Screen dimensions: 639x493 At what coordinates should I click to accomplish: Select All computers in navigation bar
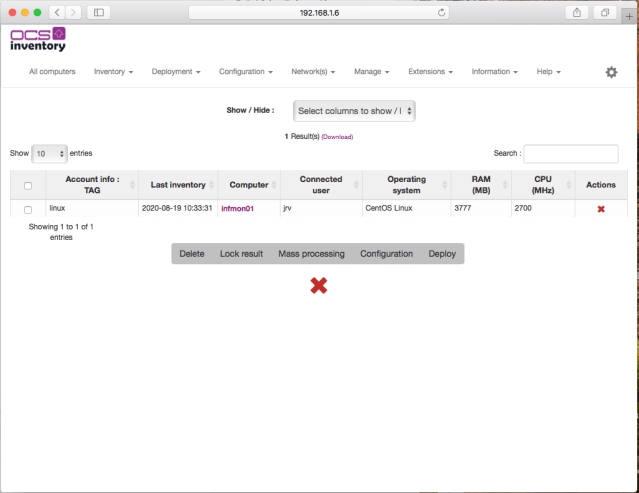pos(52,72)
